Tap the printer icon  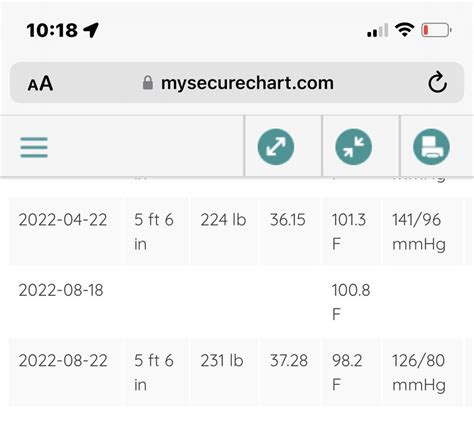click(431, 147)
